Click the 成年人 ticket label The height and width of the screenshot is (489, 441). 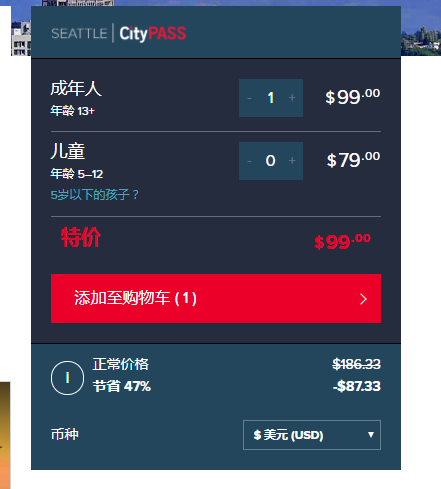(x=76, y=88)
